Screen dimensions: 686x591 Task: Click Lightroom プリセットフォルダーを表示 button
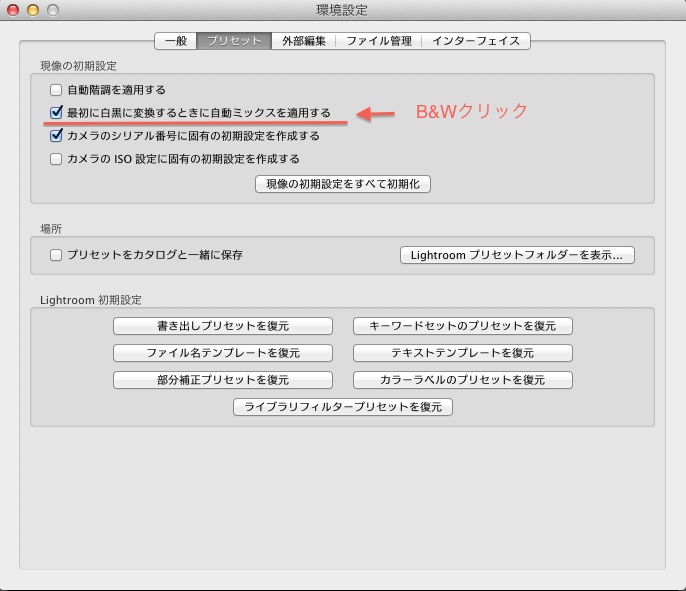517,255
